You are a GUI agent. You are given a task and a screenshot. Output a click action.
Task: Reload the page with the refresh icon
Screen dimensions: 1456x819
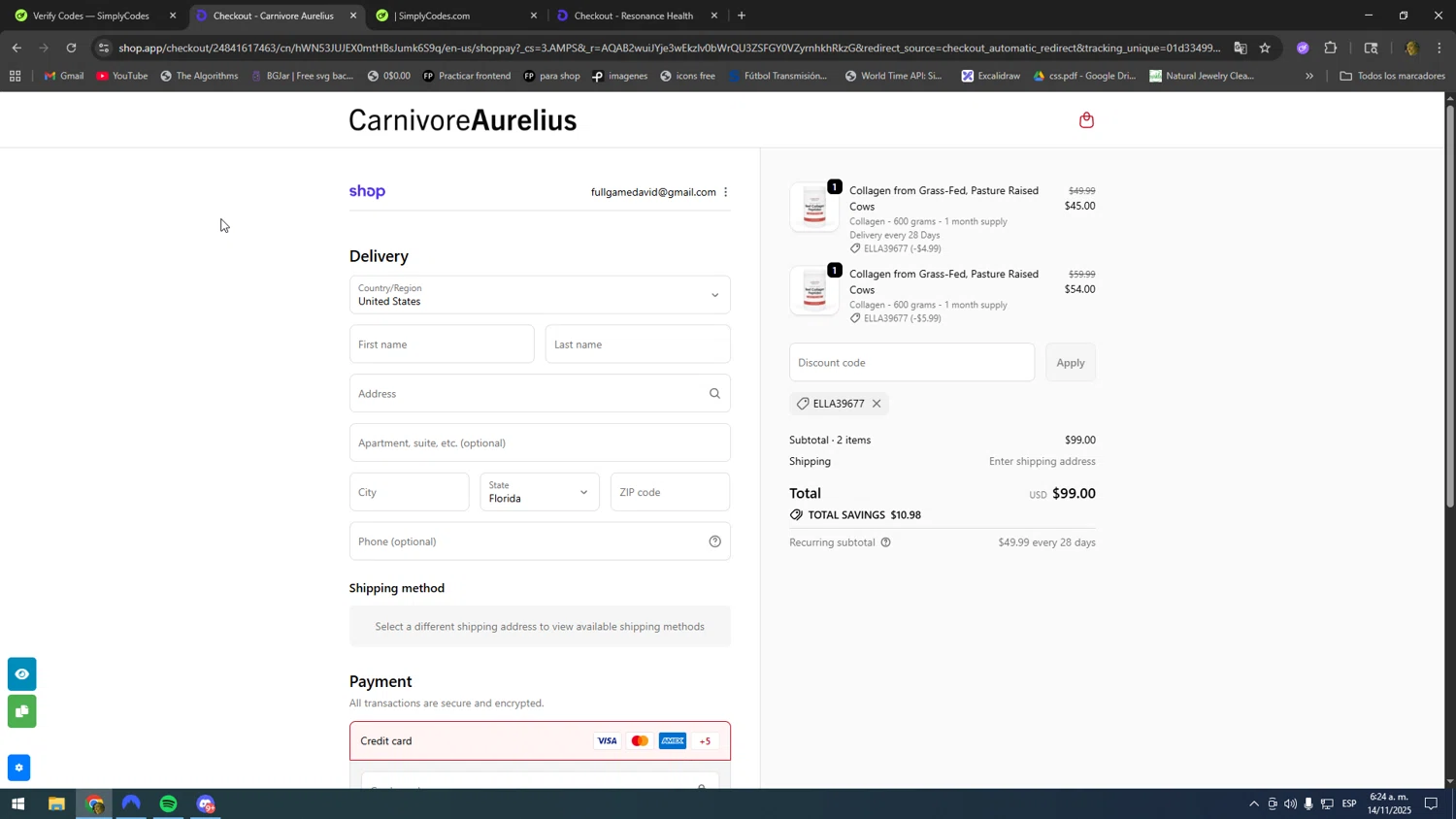(x=71, y=48)
